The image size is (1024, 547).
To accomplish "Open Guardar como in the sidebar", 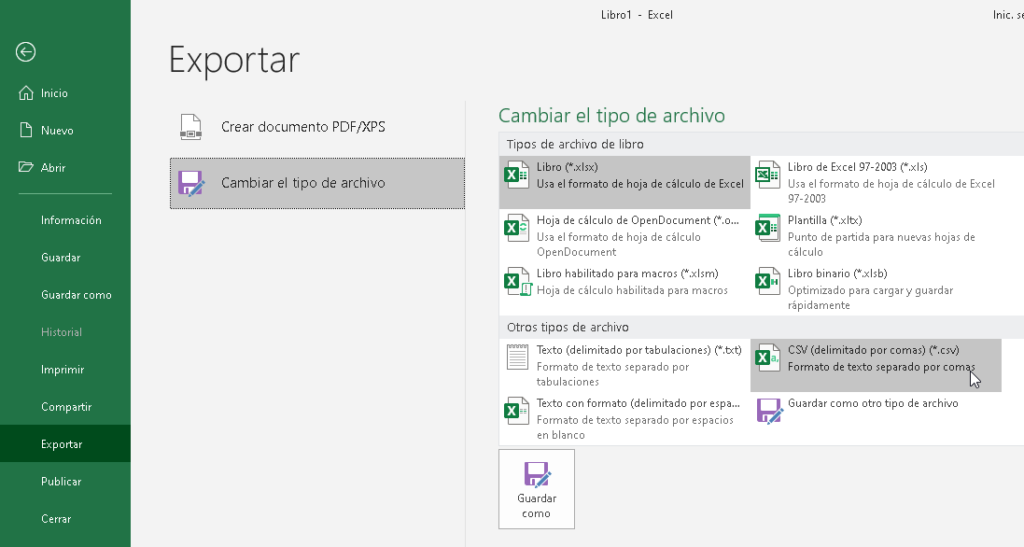I will 65,294.
